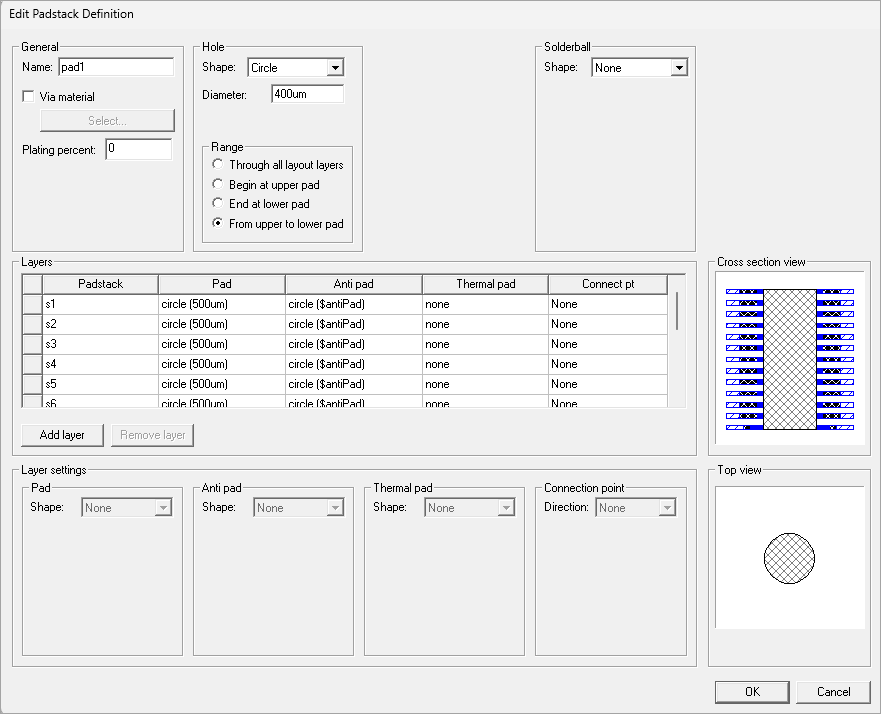881x714 pixels.
Task: Select the row header for layer s4
Action: point(33,364)
